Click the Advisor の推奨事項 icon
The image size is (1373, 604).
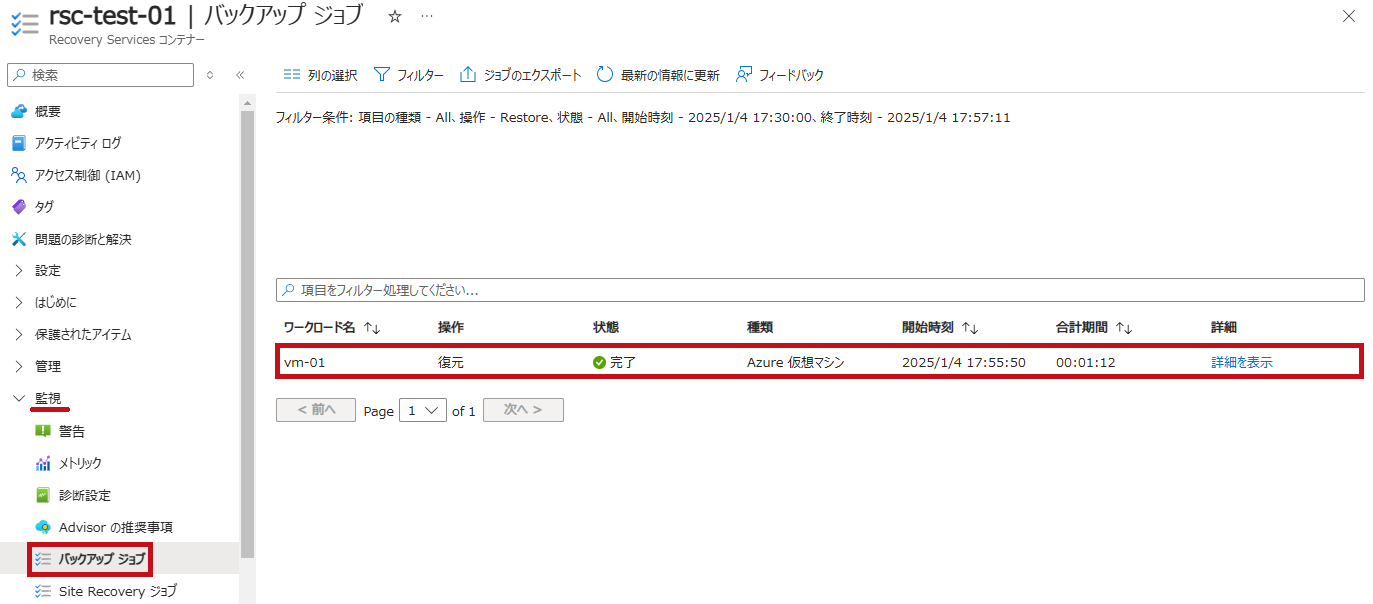click(42, 527)
